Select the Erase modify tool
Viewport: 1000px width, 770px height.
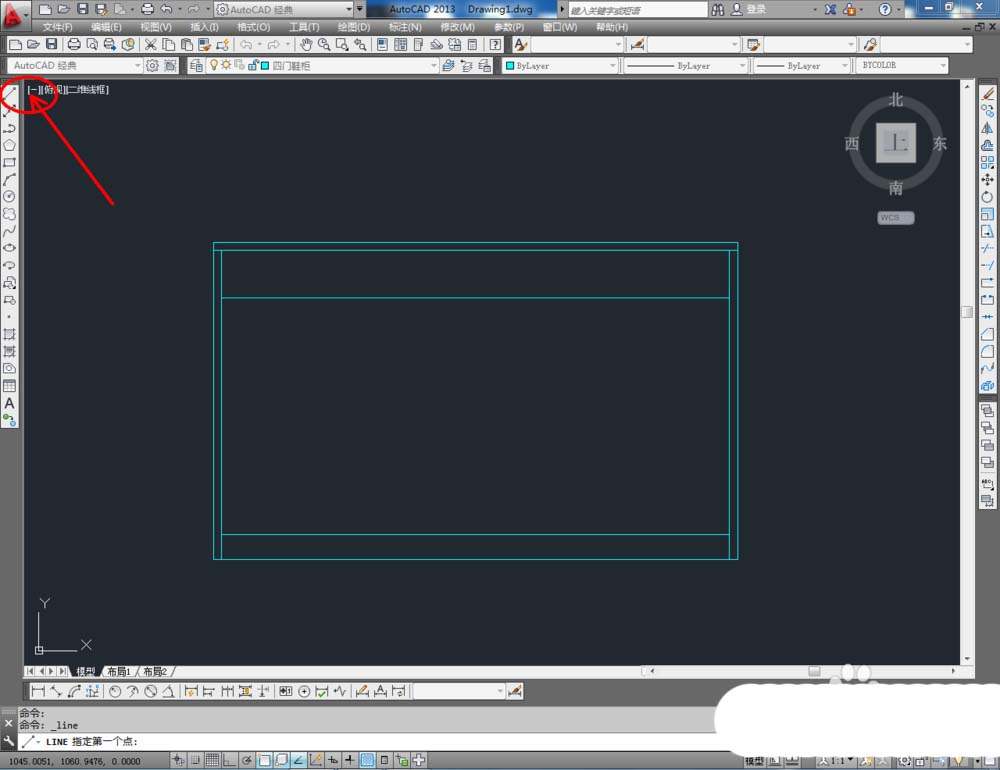(987, 94)
